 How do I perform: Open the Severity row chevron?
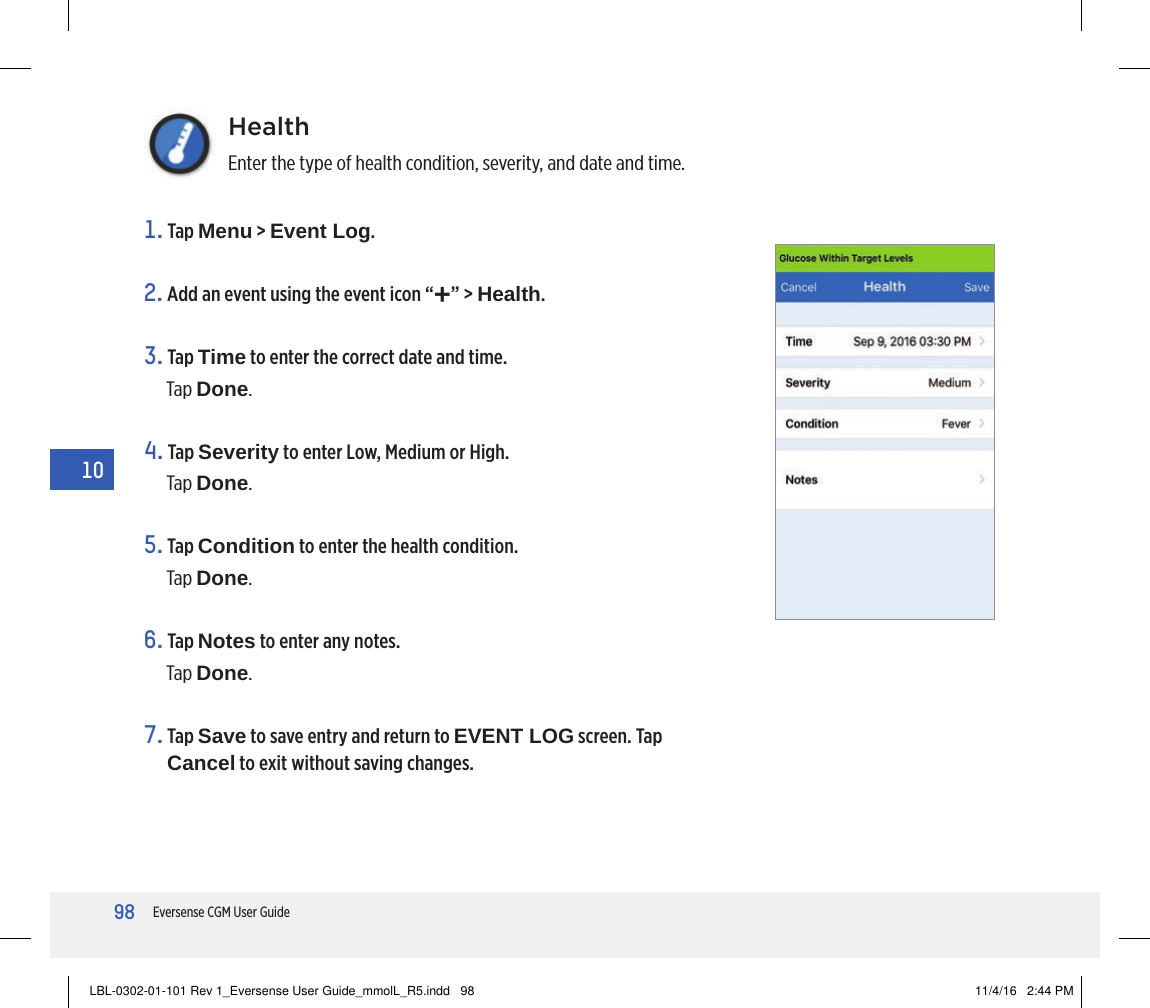(x=981, y=382)
